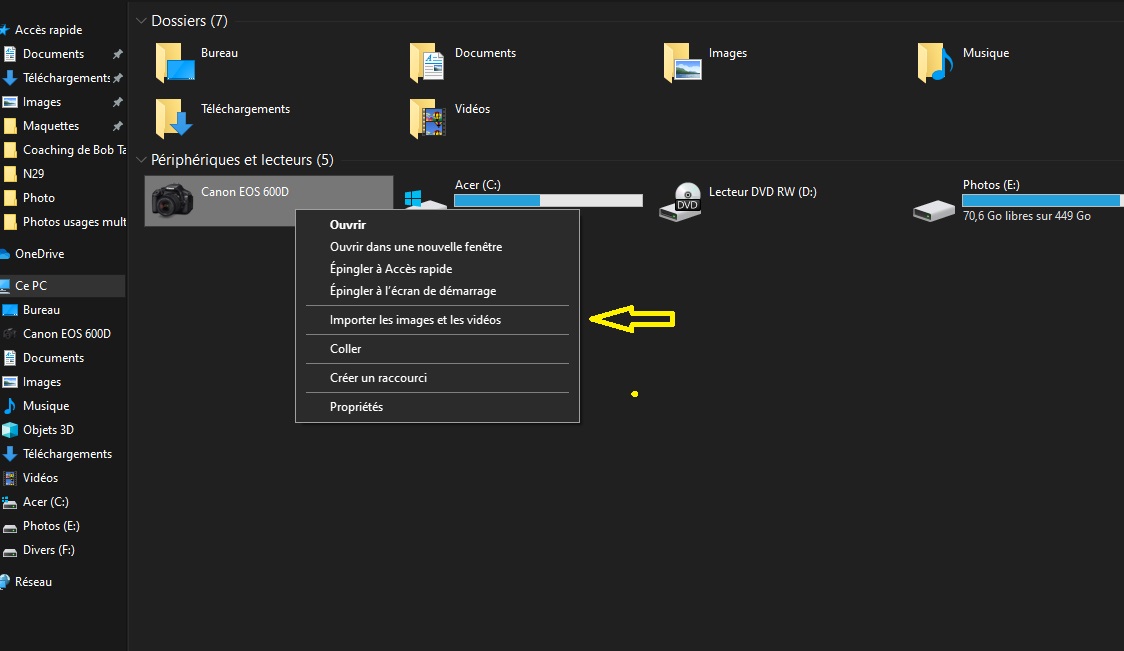Open the Bureau folder icon in Dossiers

tap(174, 62)
